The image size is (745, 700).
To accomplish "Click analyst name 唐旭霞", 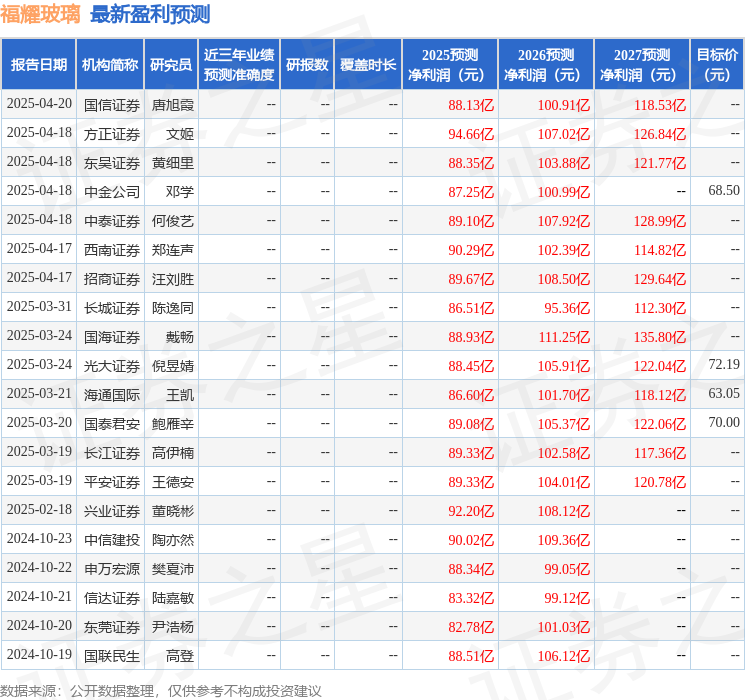I will 172,104.
